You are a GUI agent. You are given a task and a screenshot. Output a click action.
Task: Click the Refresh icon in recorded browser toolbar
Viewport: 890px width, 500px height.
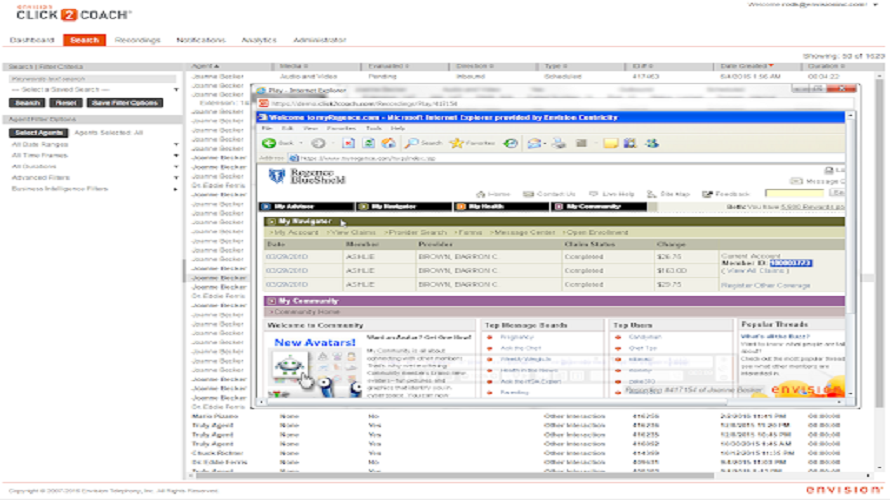pyautogui.click(x=368, y=143)
